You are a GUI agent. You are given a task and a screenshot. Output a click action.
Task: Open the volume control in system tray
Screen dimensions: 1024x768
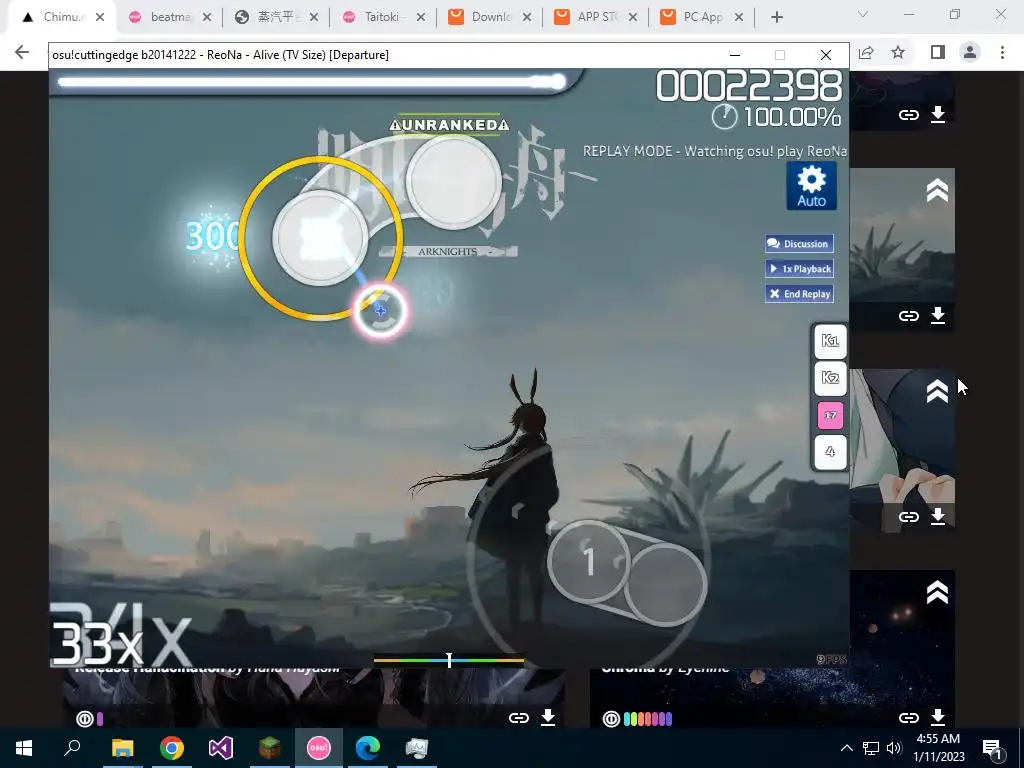tap(895, 748)
